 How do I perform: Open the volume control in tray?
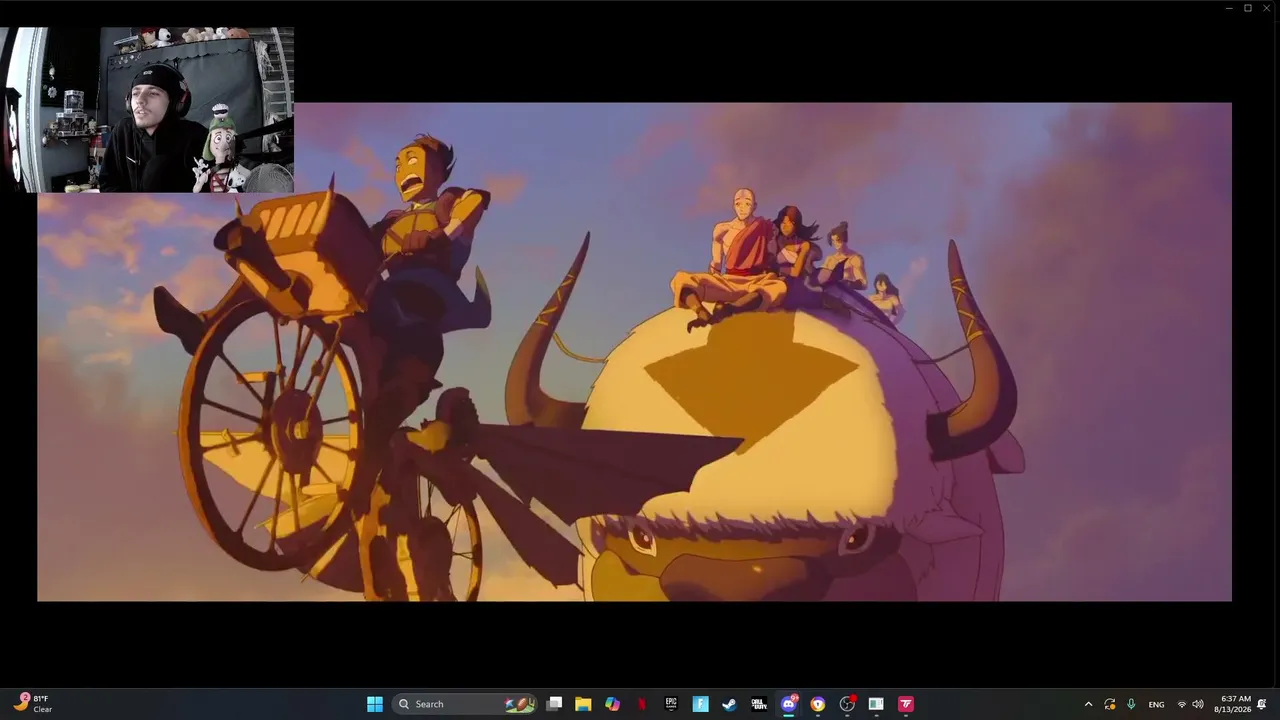click(1198, 705)
